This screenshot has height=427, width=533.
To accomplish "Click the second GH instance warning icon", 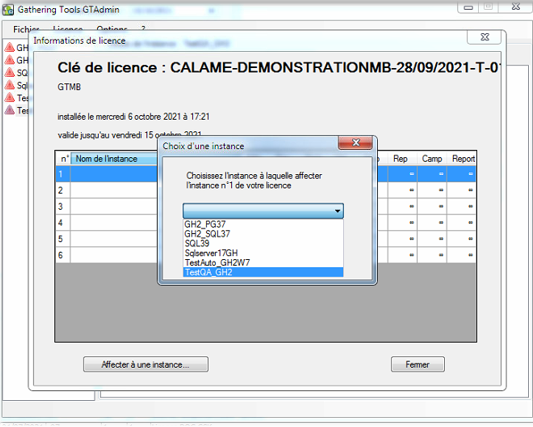I will coord(10,60).
